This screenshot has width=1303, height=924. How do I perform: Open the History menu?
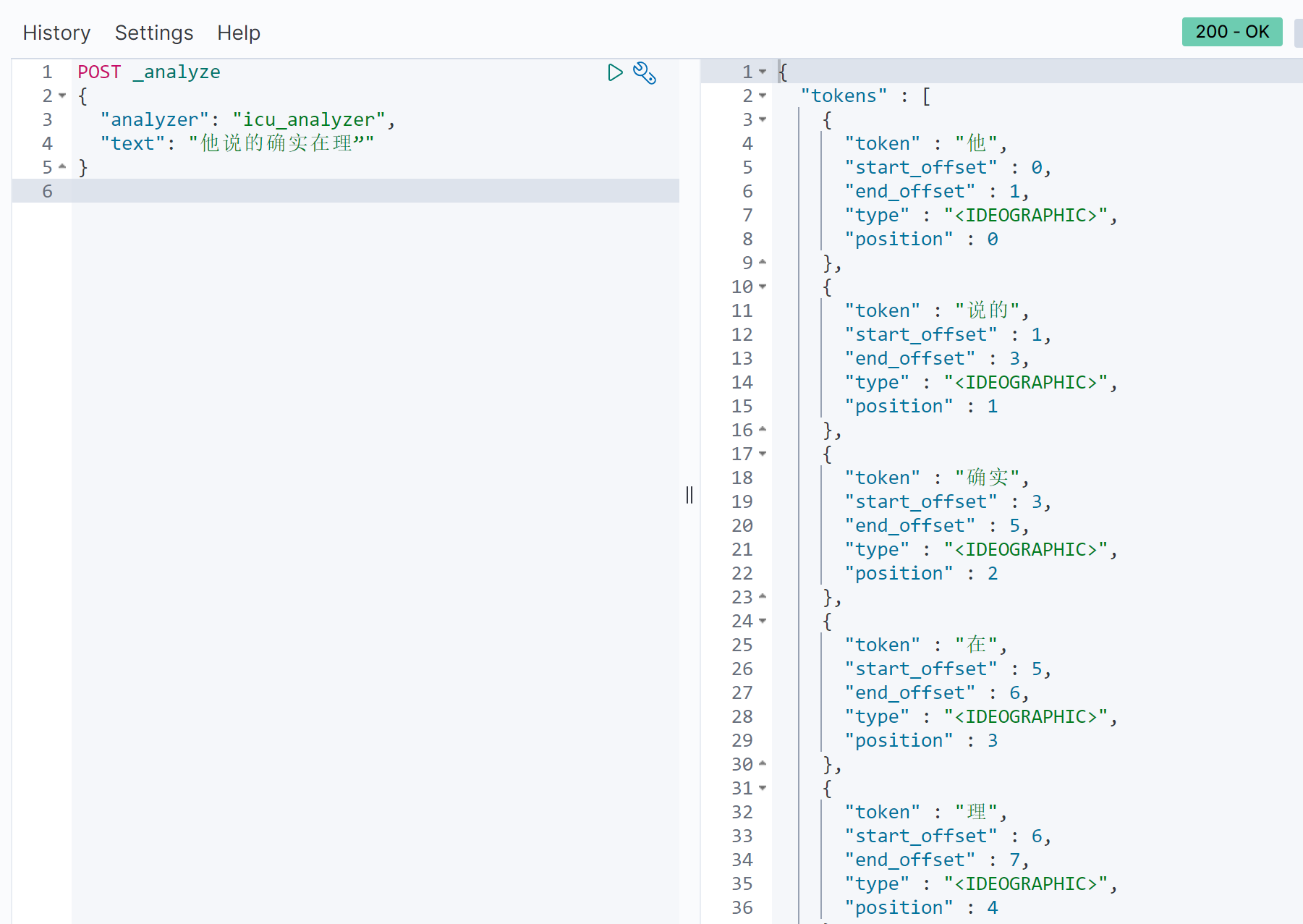tap(56, 33)
